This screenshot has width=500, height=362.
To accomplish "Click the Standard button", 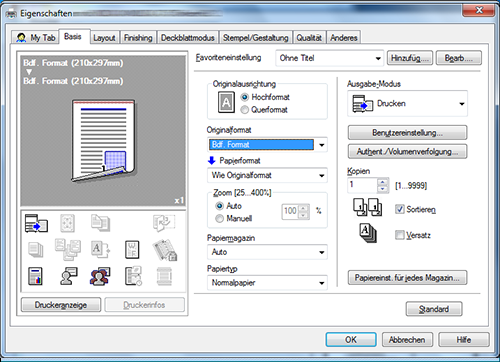I will 434,309.
